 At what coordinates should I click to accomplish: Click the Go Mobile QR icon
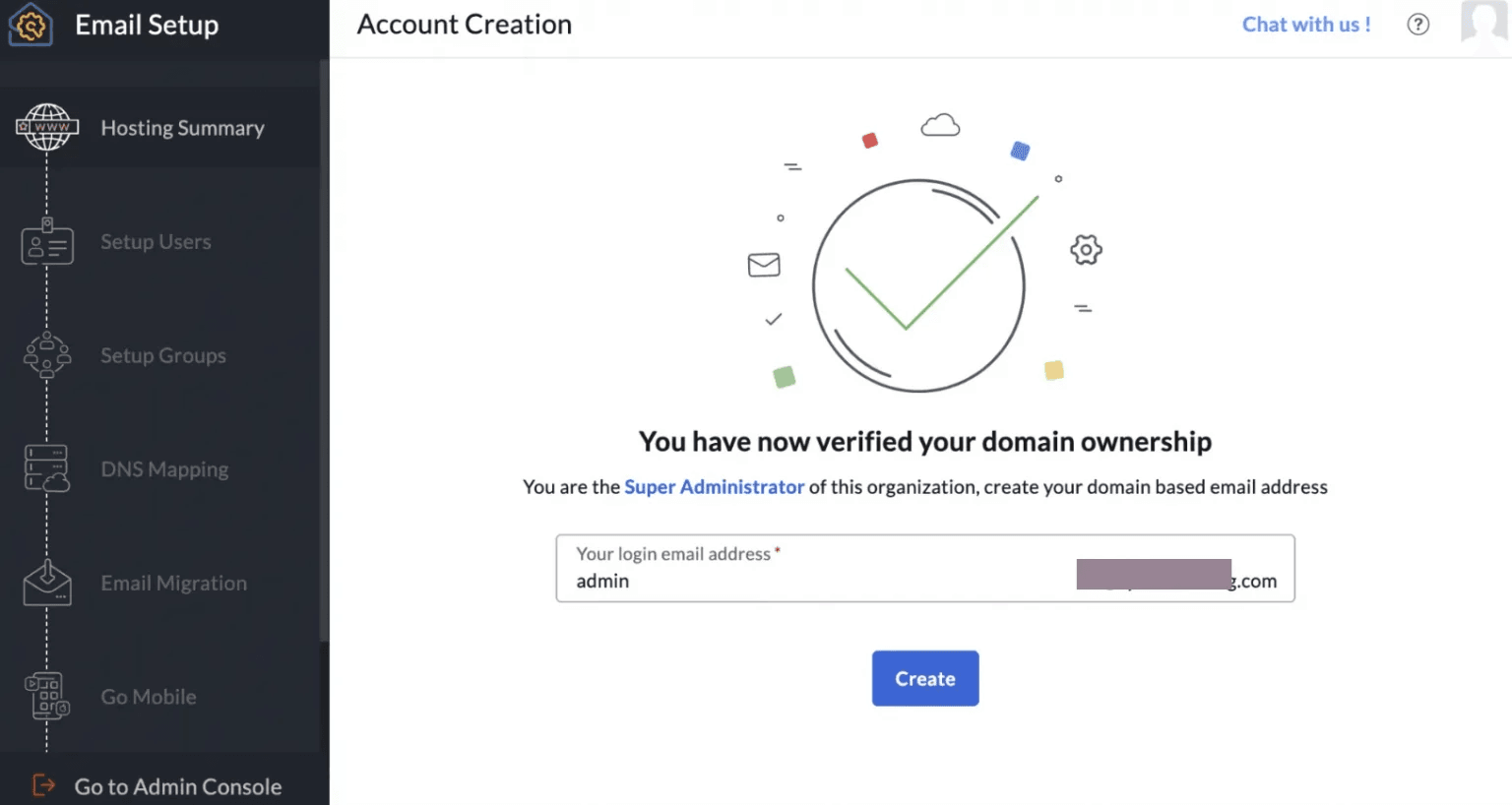(46, 696)
